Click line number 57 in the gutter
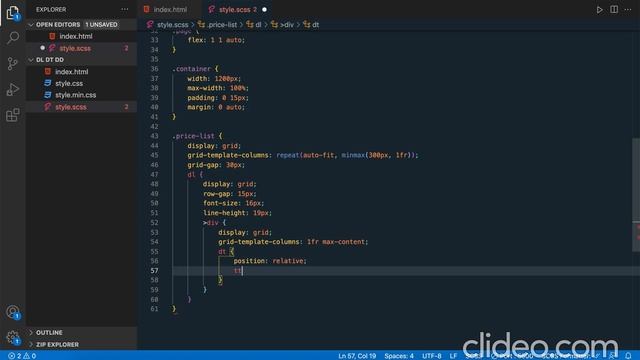 [x=154, y=271]
